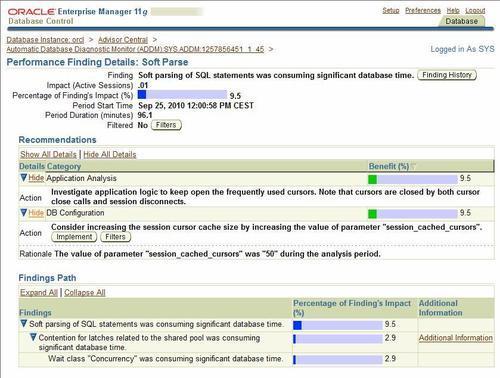This screenshot has width=500, height=378.
Task: Click the Impact (Active Sessions) value .01
Action: coord(143,85)
